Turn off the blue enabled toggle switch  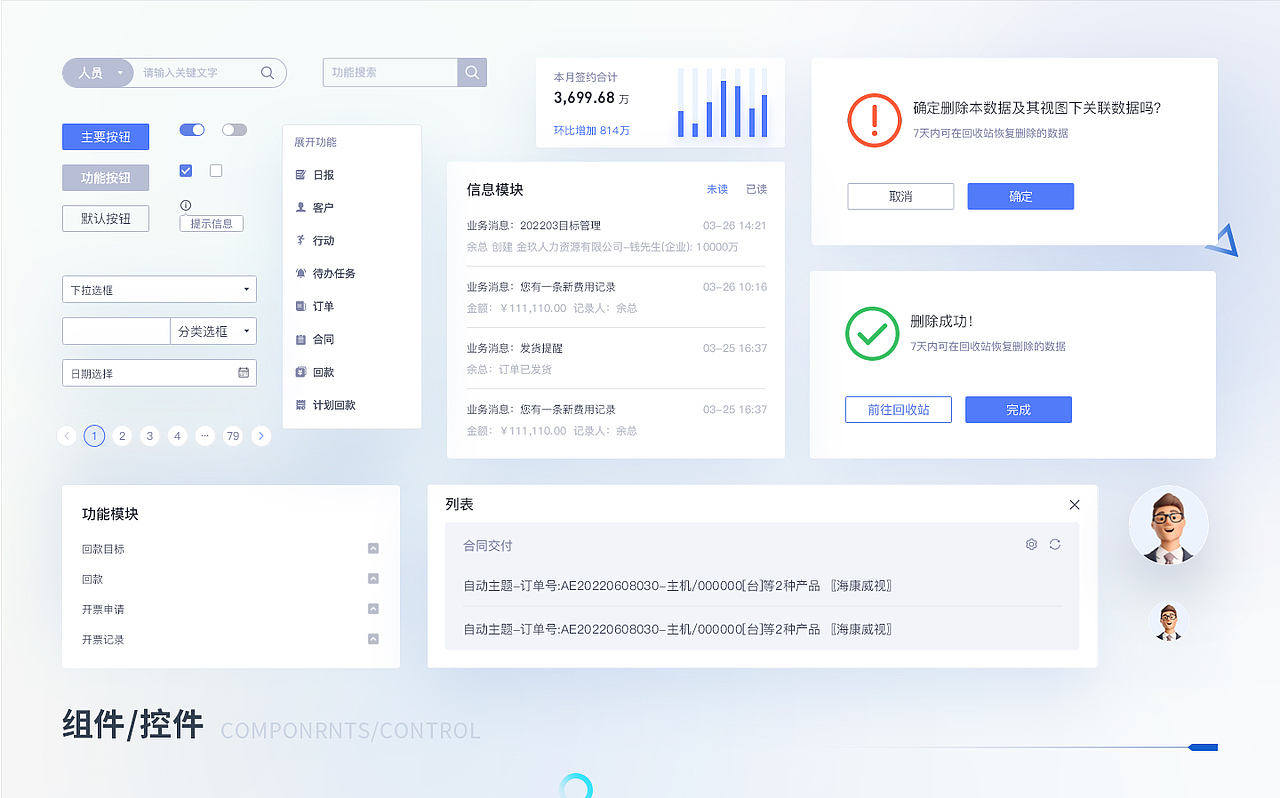tap(192, 130)
